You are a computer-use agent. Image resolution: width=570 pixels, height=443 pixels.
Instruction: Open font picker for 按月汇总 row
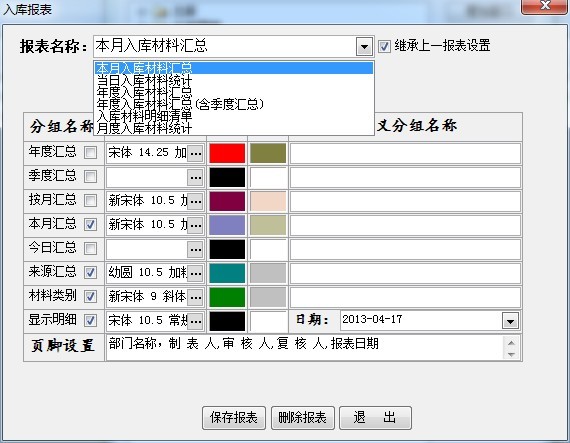pyautogui.click(x=196, y=201)
